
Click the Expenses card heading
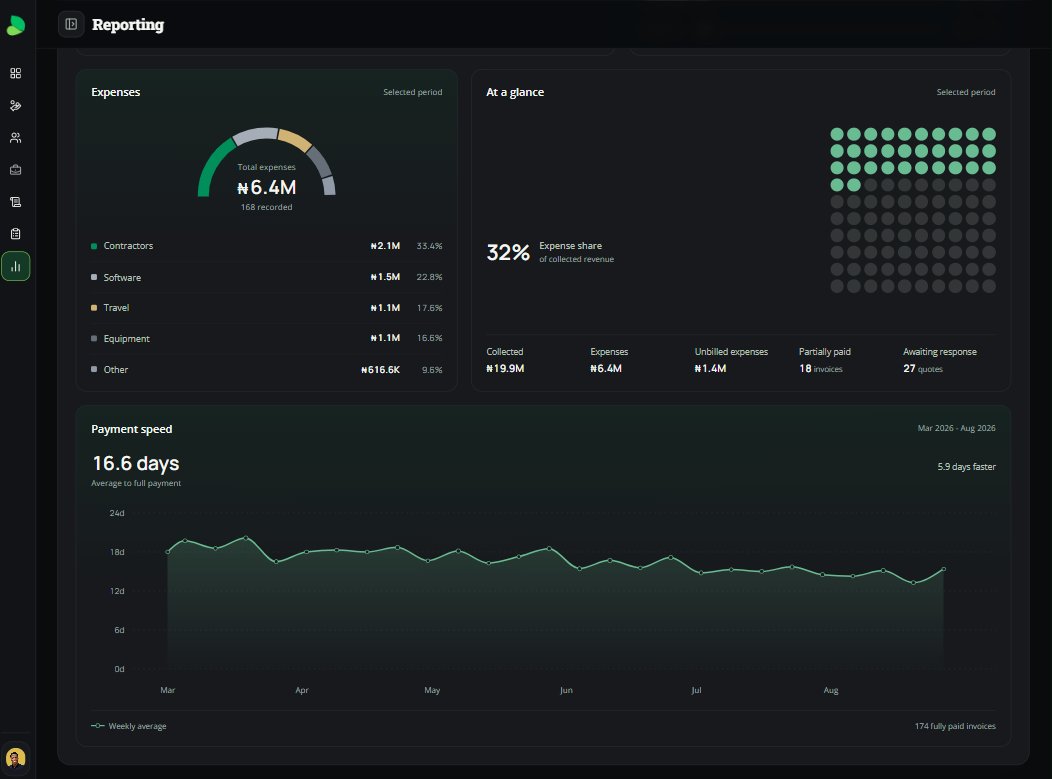coord(115,92)
